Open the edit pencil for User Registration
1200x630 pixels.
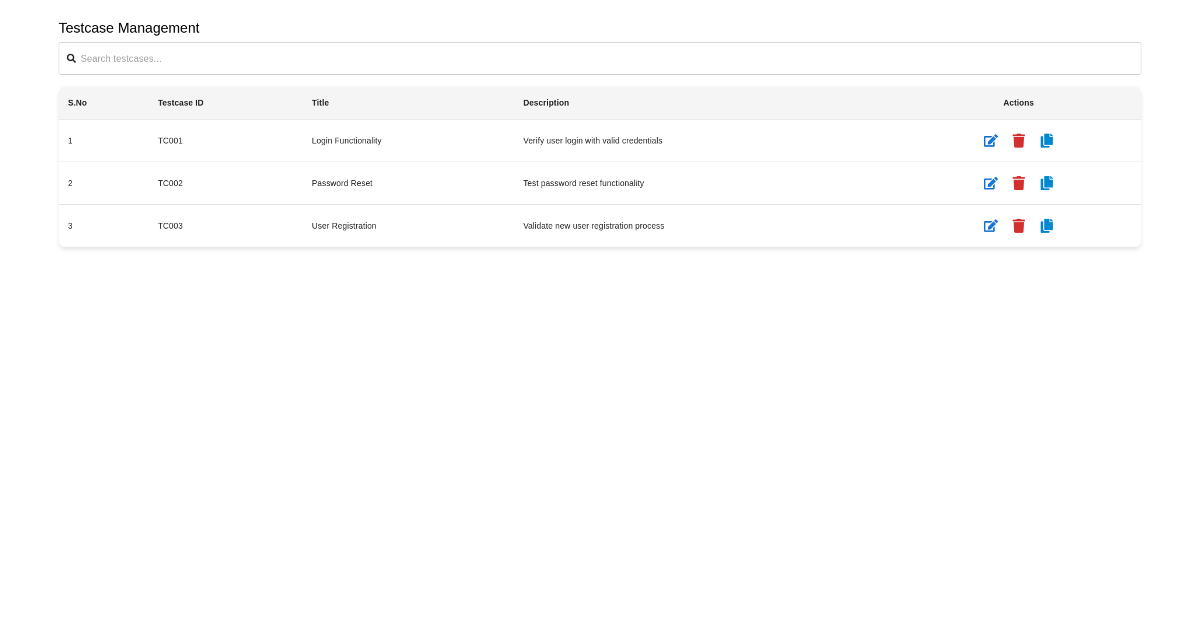pyautogui.click(x=990, y=226)
